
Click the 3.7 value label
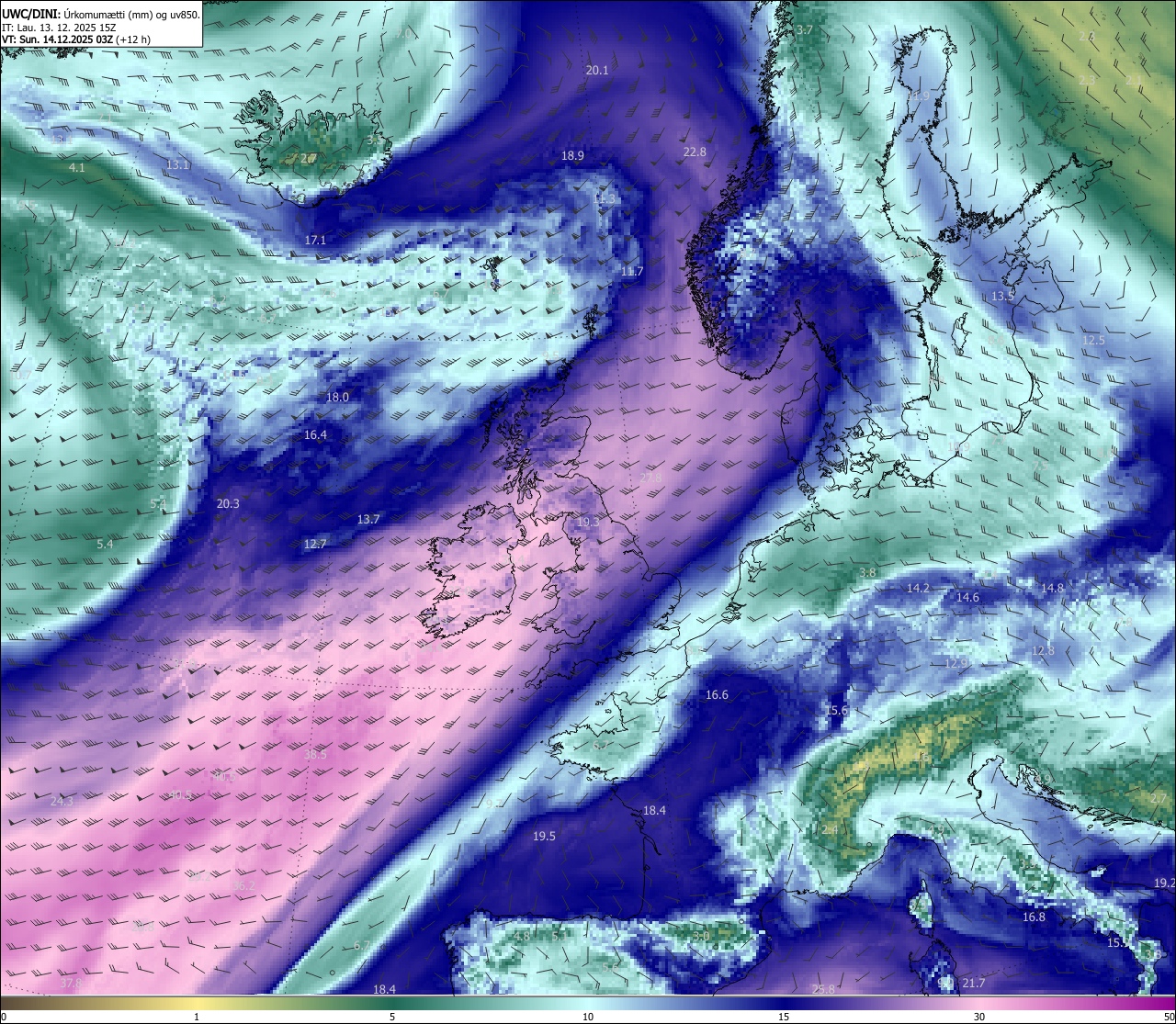[805, 30]
